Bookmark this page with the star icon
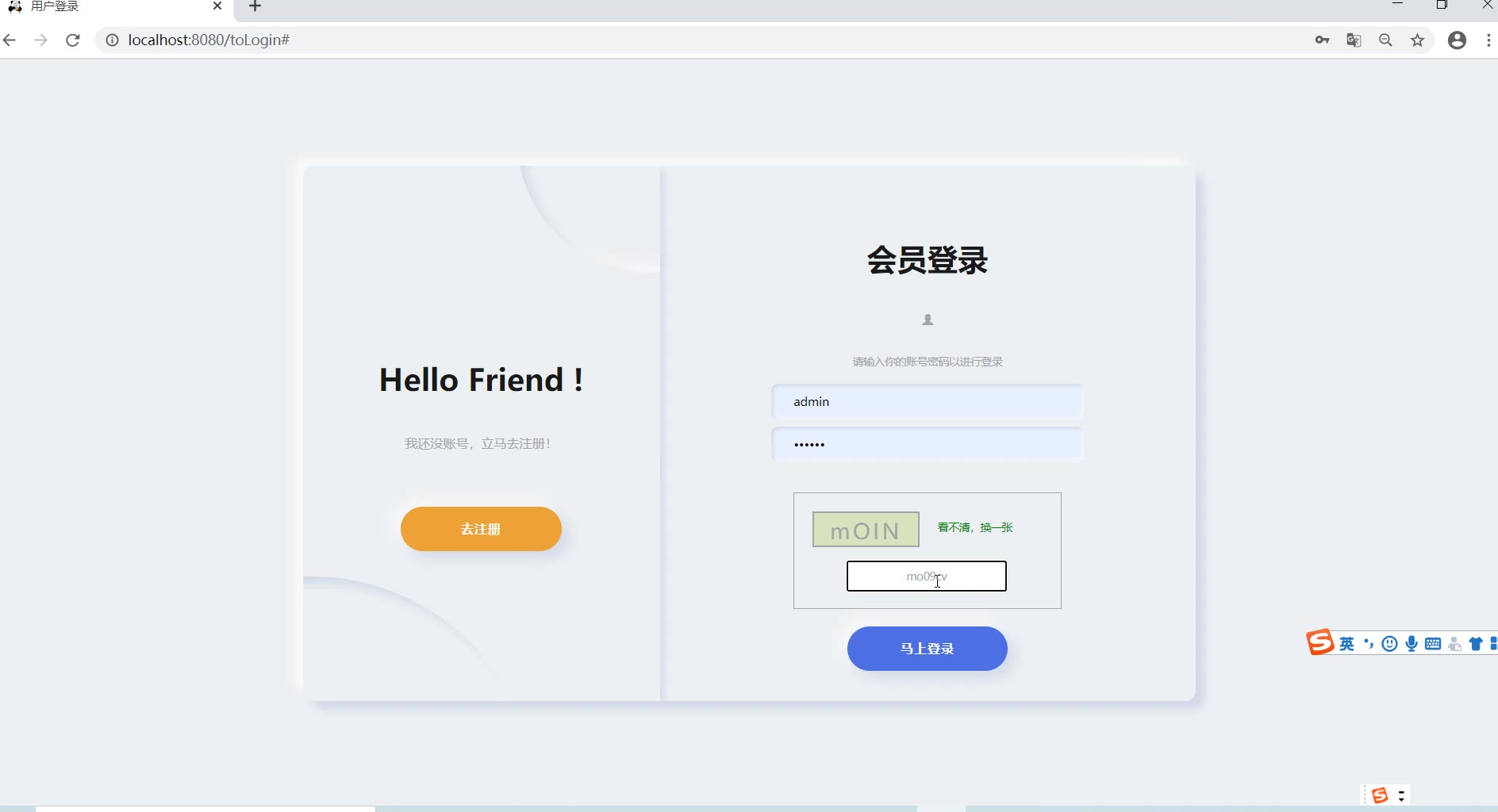Viewport: 1498px width, 812px height. [1418, 40]
